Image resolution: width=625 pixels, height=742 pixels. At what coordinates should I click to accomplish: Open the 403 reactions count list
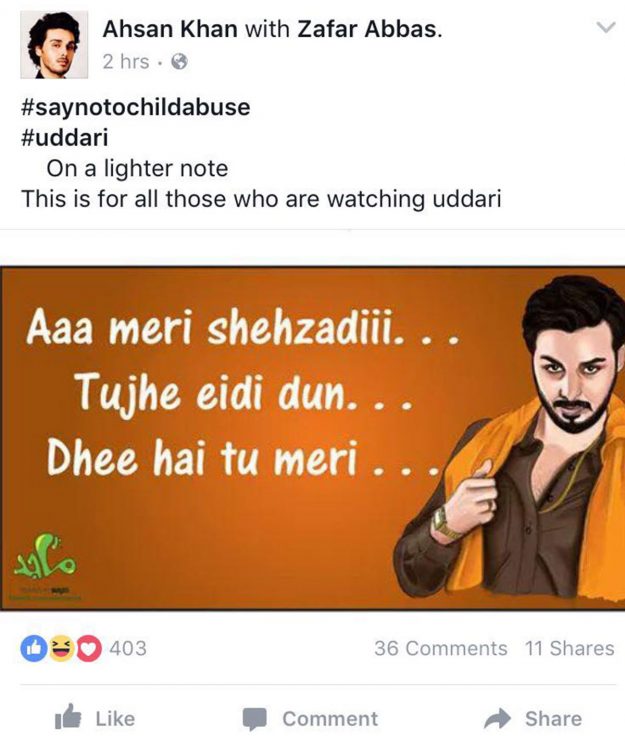[x=128, y=648]
